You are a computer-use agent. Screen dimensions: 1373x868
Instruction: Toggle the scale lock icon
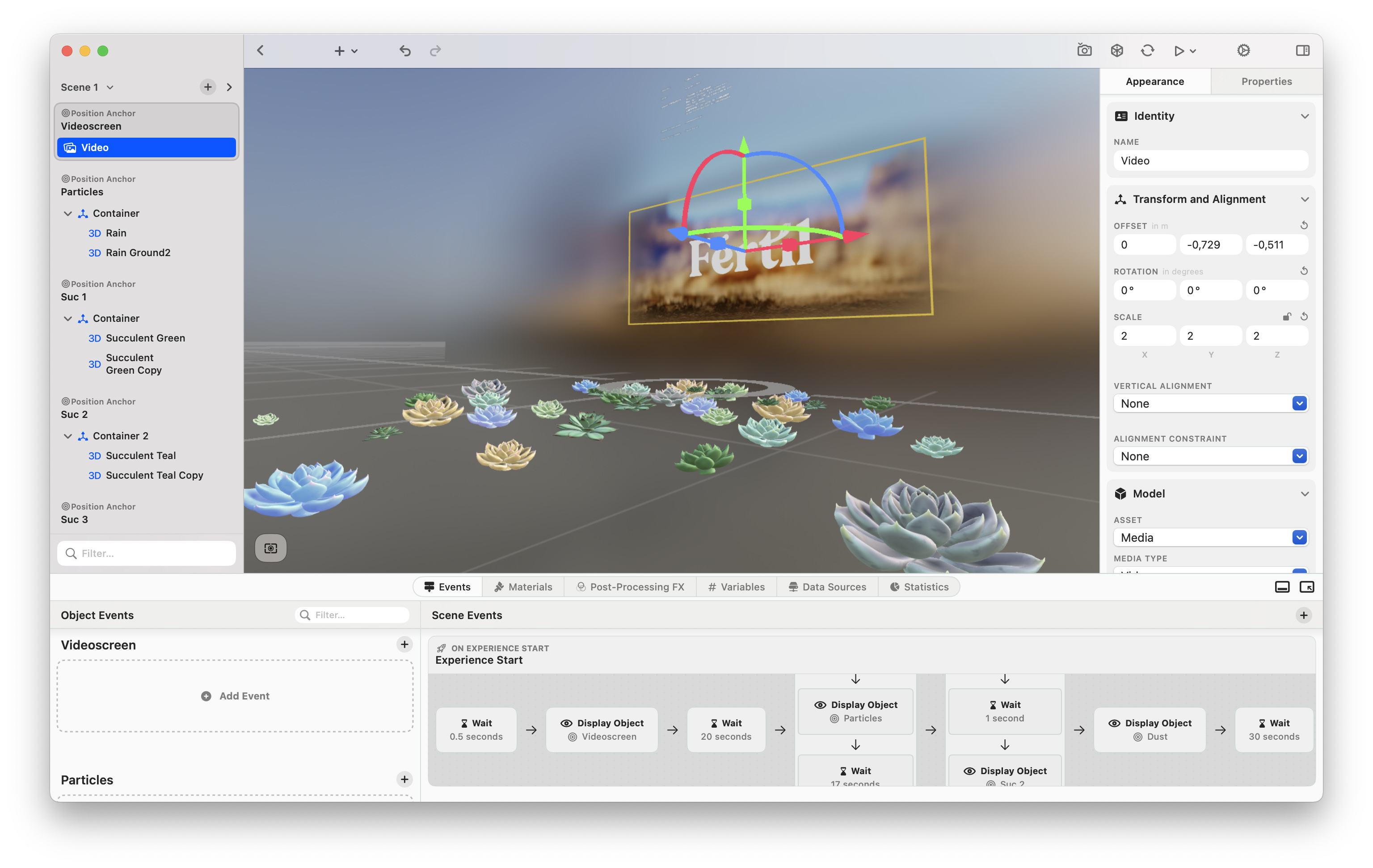click(x=1286, y=316)
